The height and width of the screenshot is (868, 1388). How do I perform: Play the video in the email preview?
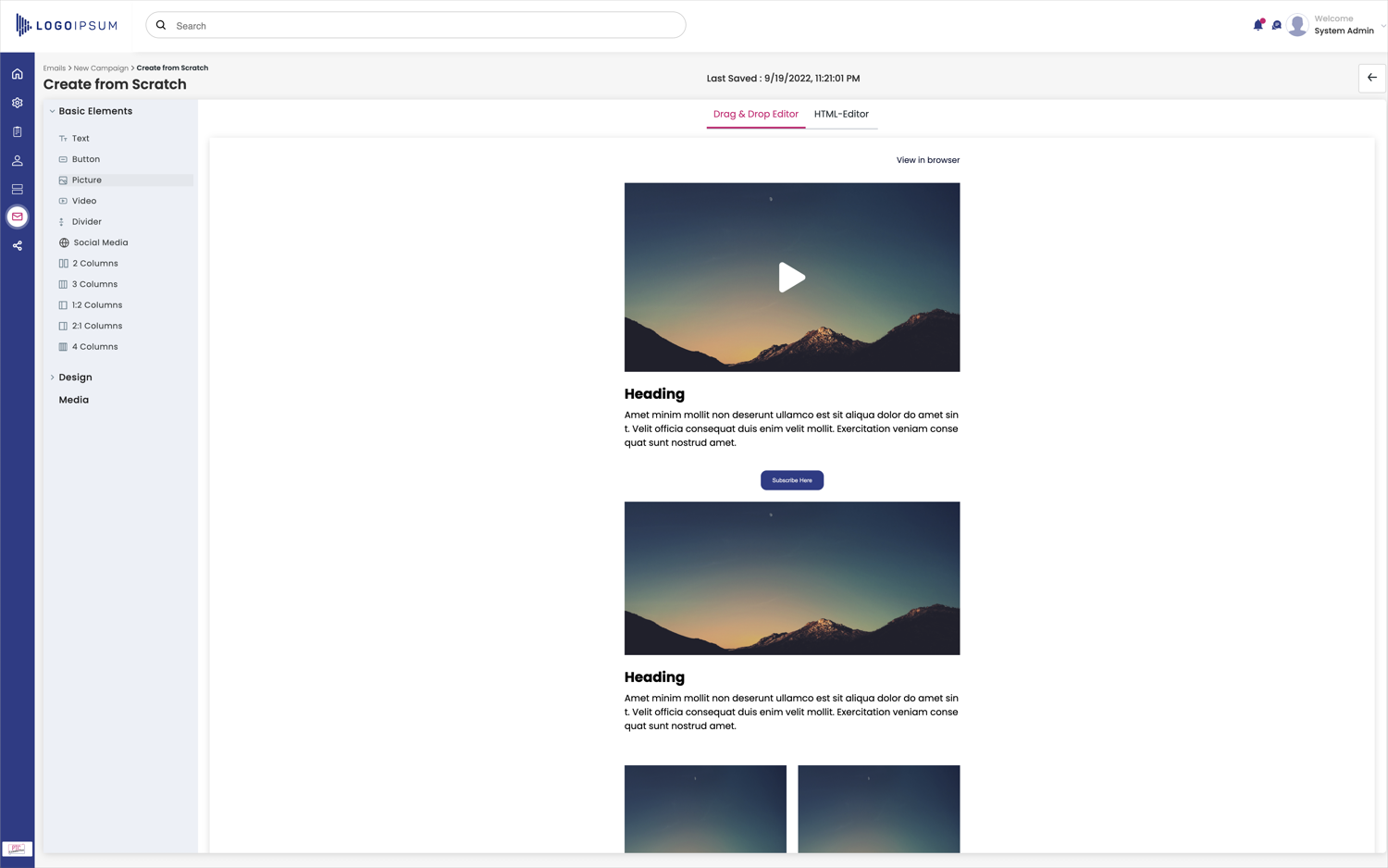click(x=792, y=277)
